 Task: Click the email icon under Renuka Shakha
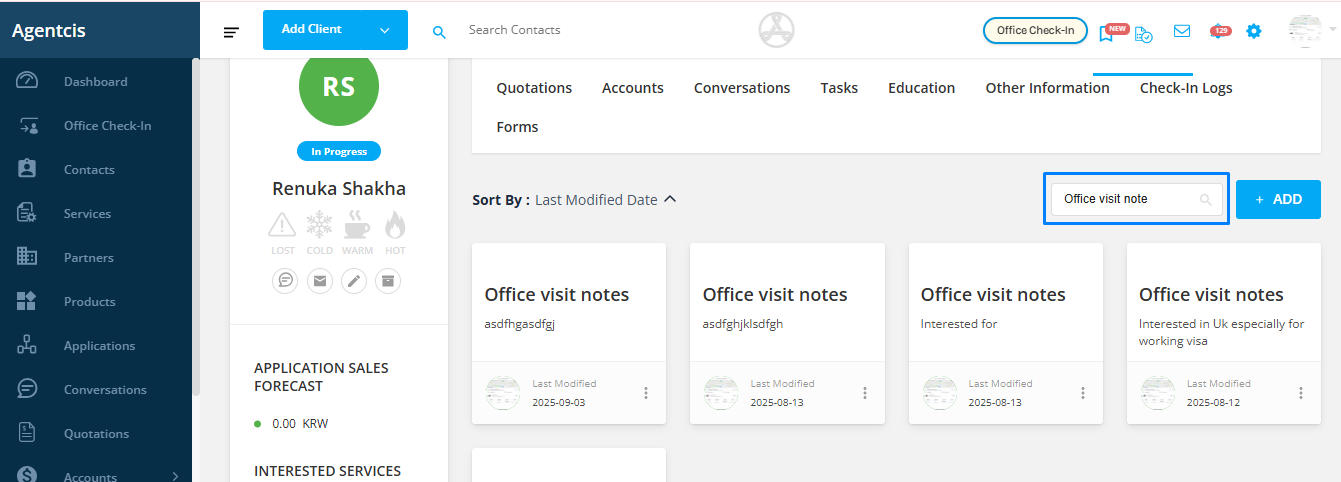tap(320, 281)
